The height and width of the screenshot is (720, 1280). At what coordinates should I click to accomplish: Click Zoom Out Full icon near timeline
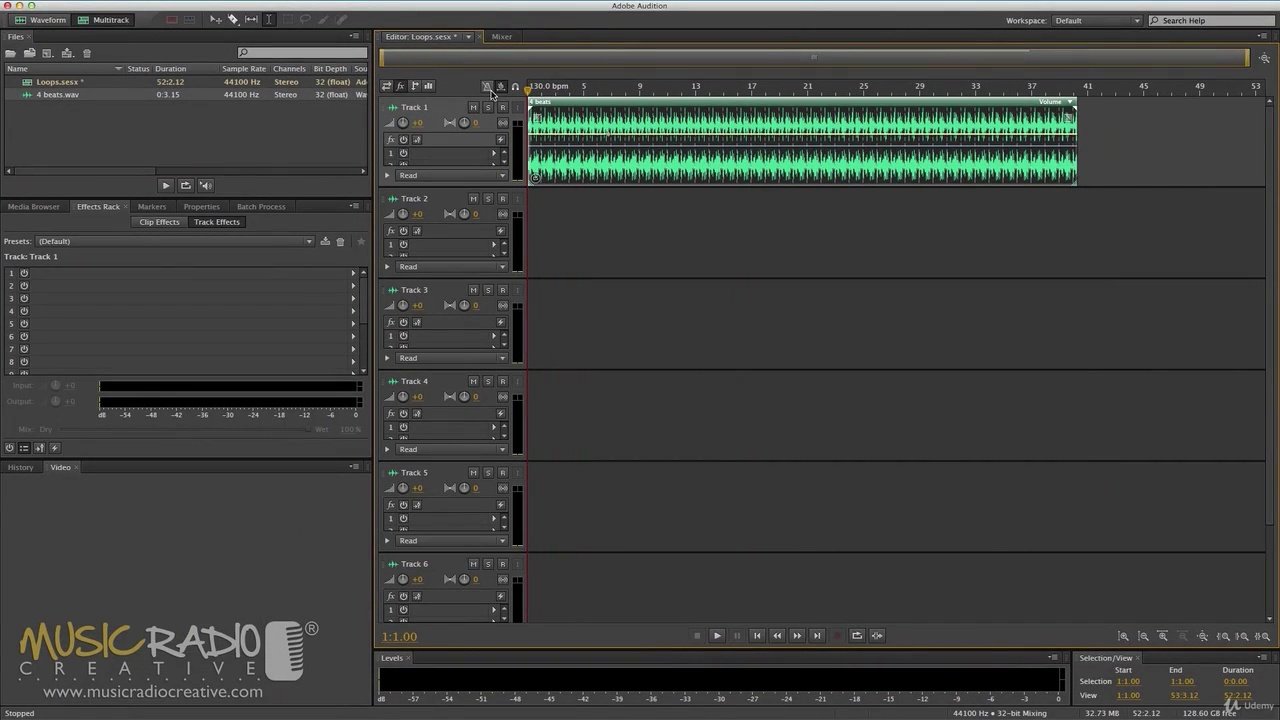point(1265,59)
